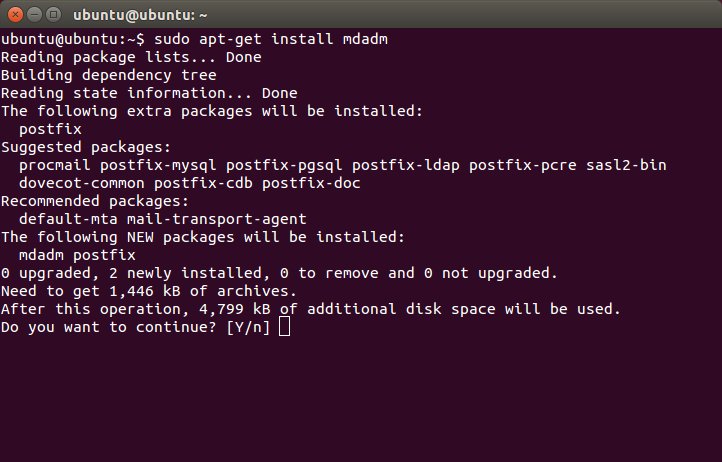This screenshot has height=462, width=722.
Task: Click the '1,446 kB' archive size text
Action: [145, 291]
